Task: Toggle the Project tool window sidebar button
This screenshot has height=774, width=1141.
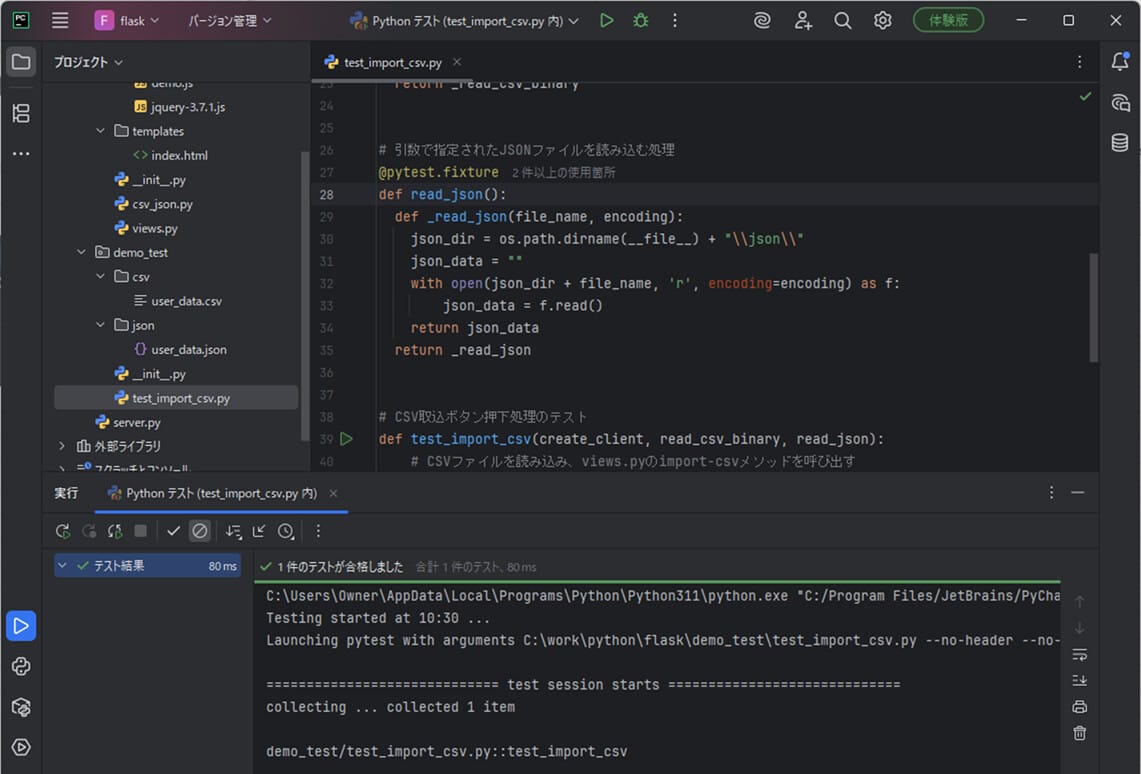Action: [x=21, y=62]
